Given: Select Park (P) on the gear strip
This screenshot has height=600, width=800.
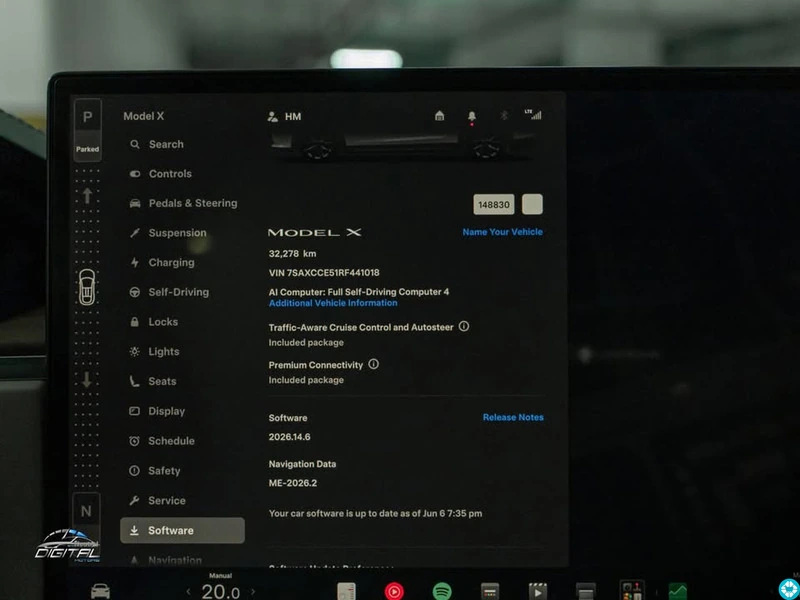Looking at the screenshot, I should coord(87,117).
